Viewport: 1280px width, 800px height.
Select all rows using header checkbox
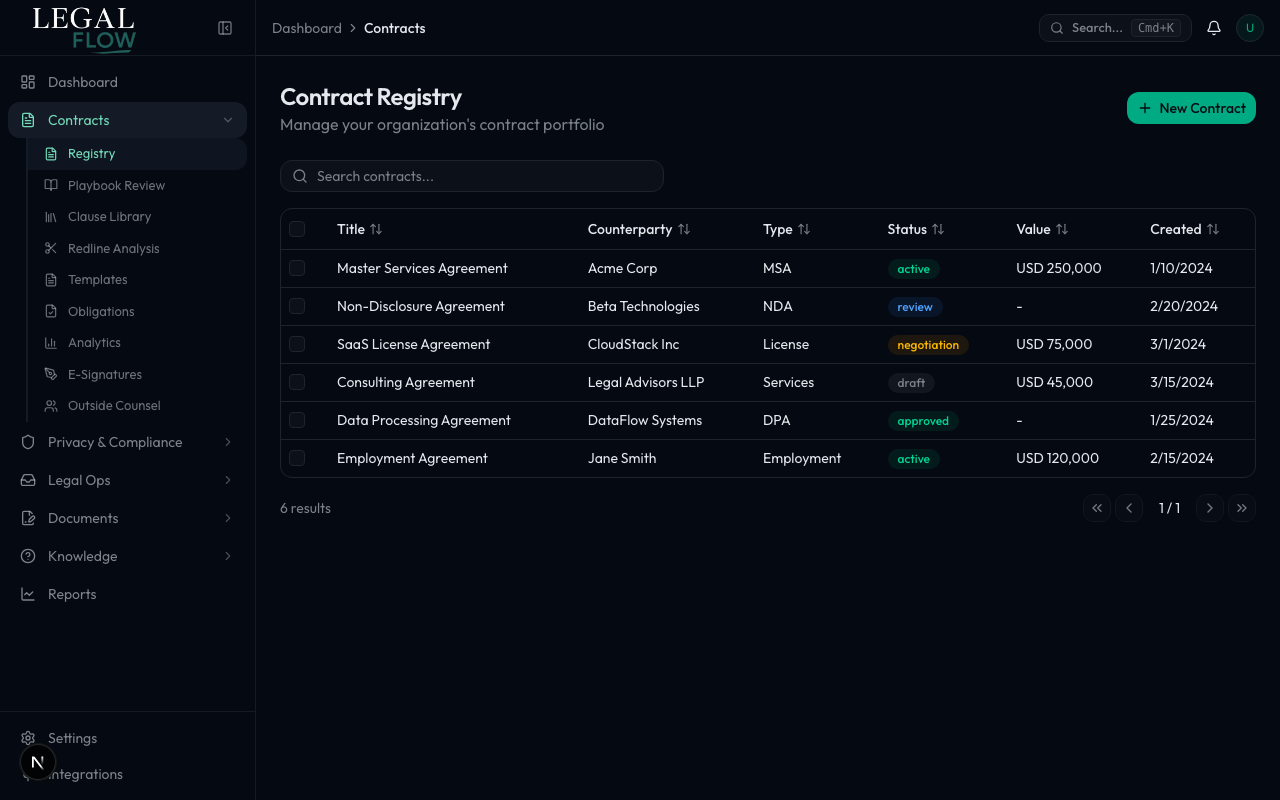click(297, 229)
